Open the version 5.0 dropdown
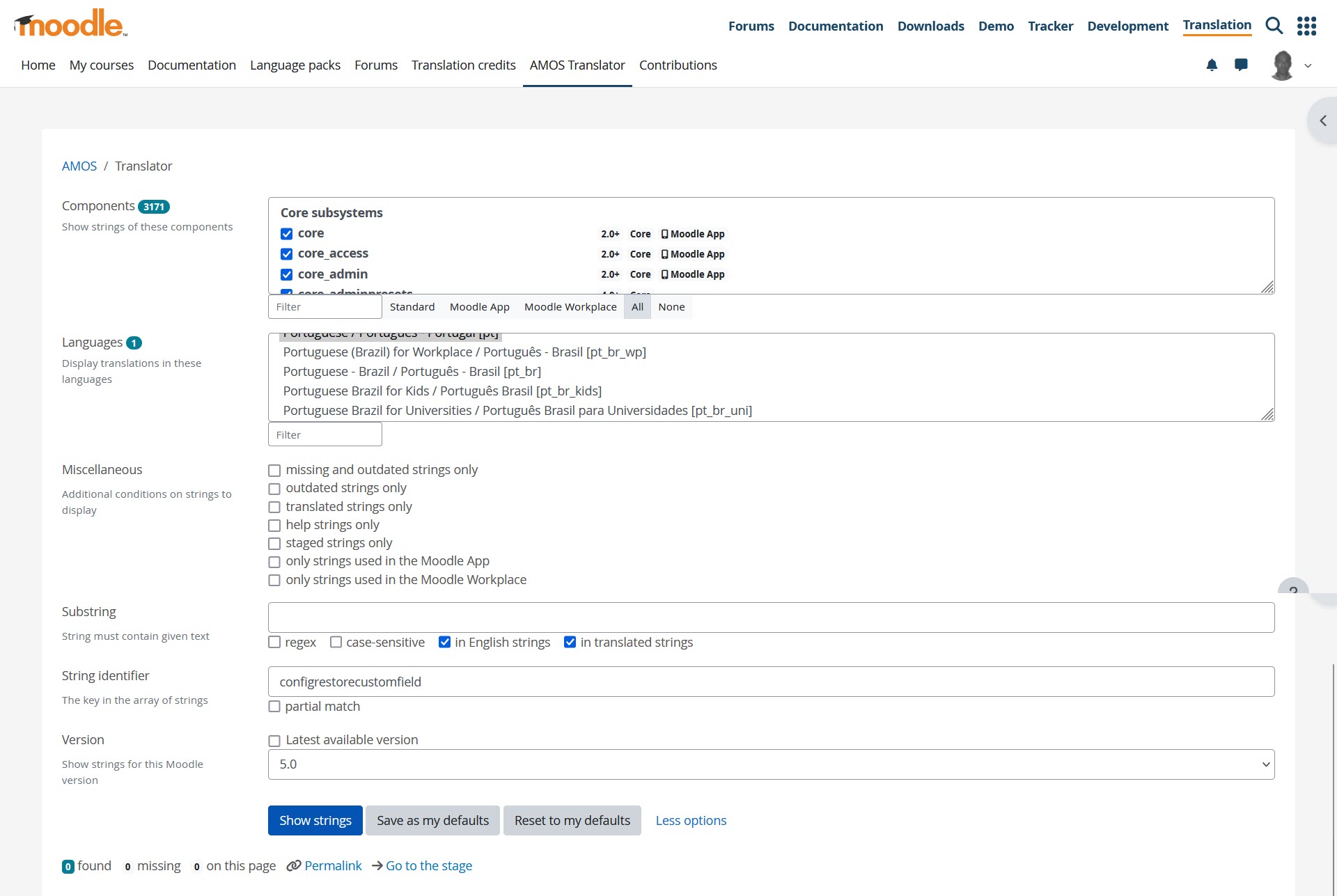 [x=771, y=764]
